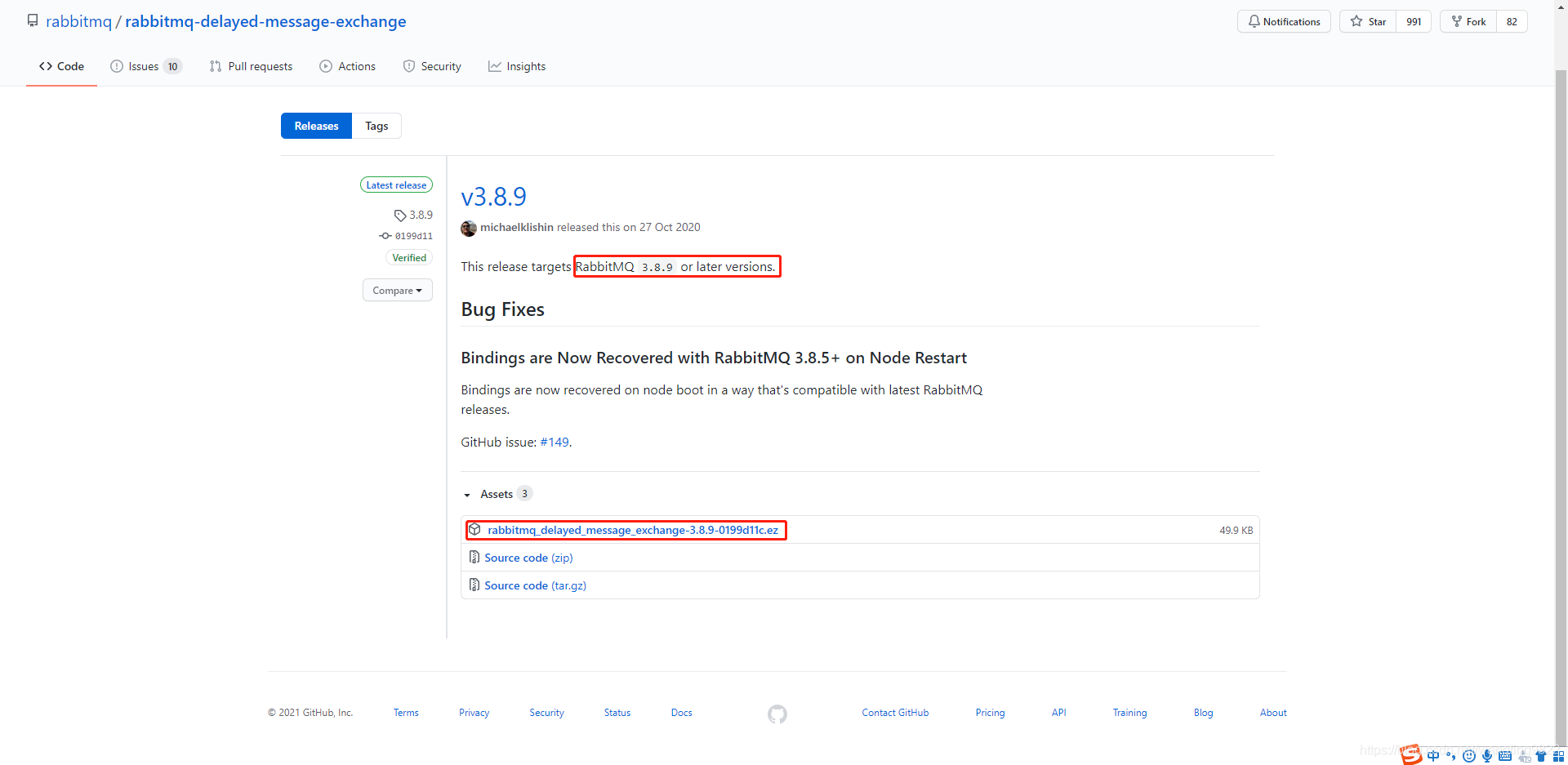
Task: Click the zip file icon for Source code (zip)
Action: (474, 557)
